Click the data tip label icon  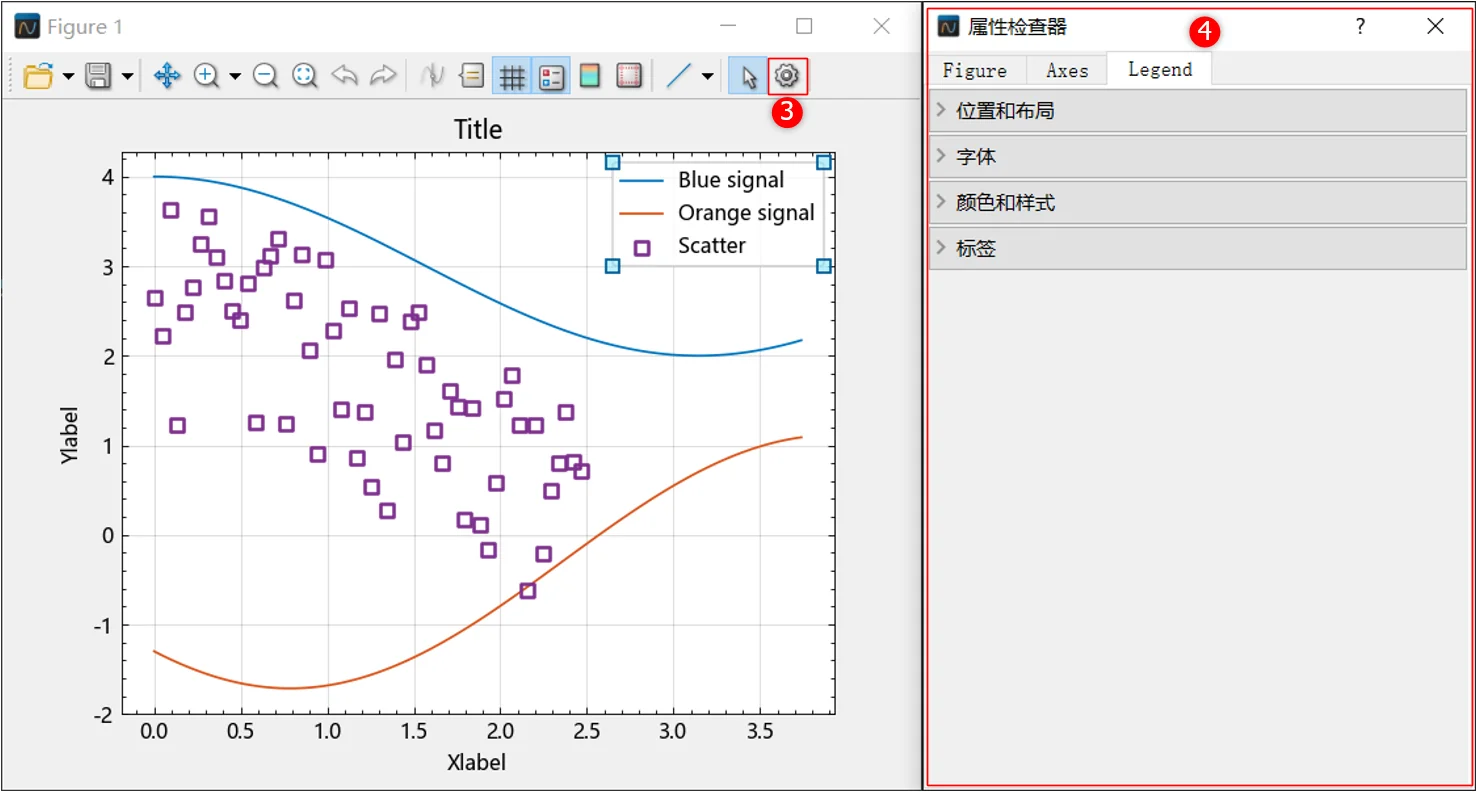pos(471,76)
